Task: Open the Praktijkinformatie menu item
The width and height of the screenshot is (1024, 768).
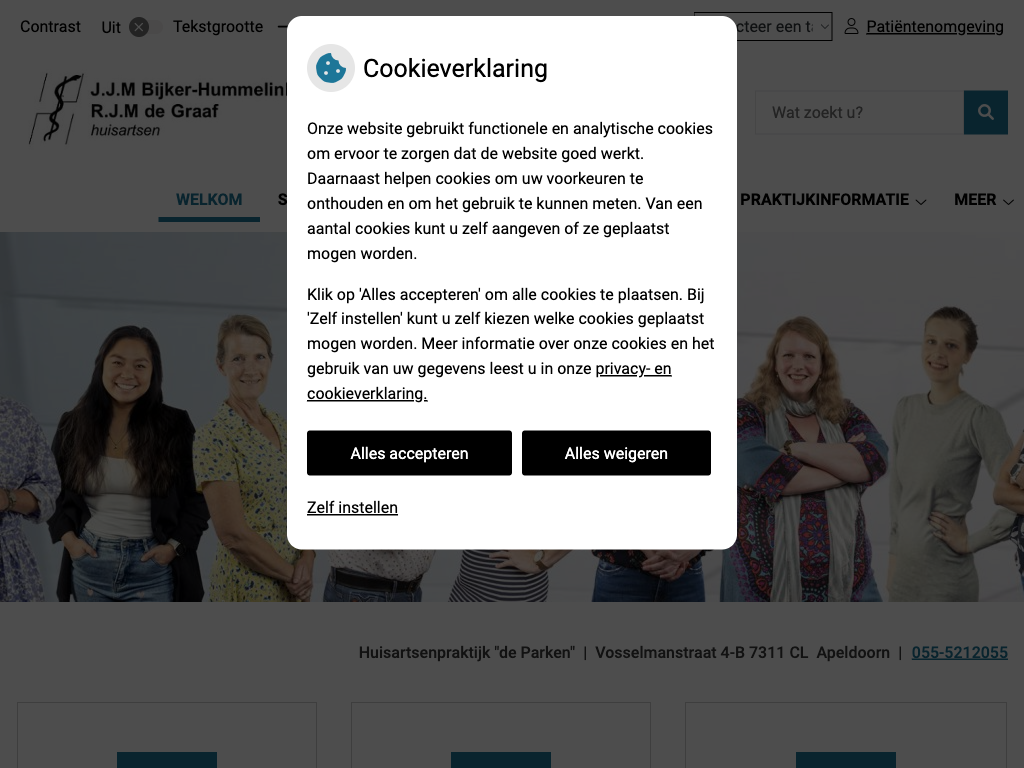Action: (824, 200)
